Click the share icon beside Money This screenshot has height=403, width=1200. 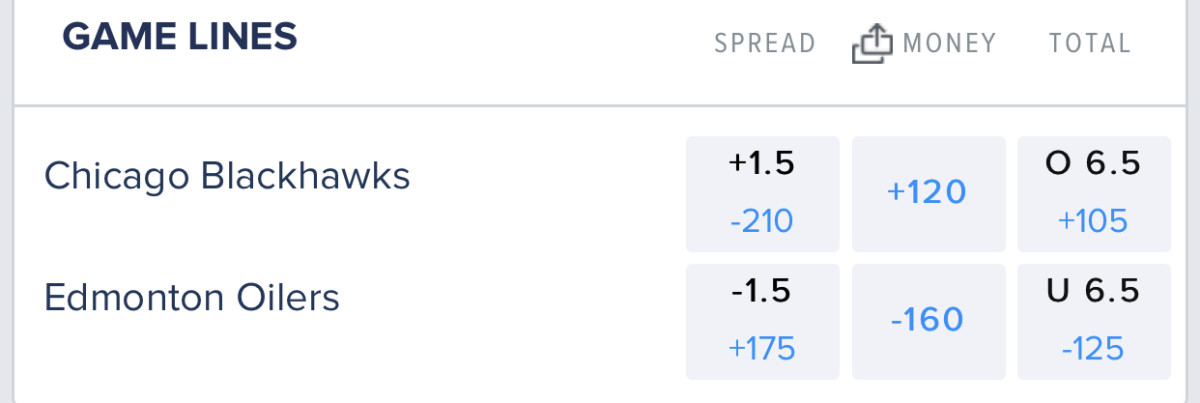pyautogui.click(x=871, y=44)
